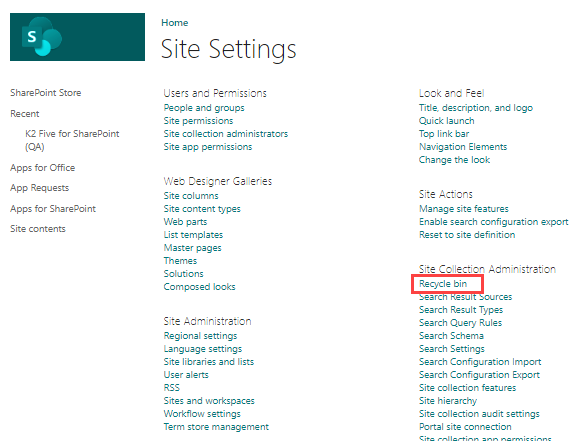Open the Home breadcrumb link
This screenshot has width=586, height=441.
pos(175,23)
